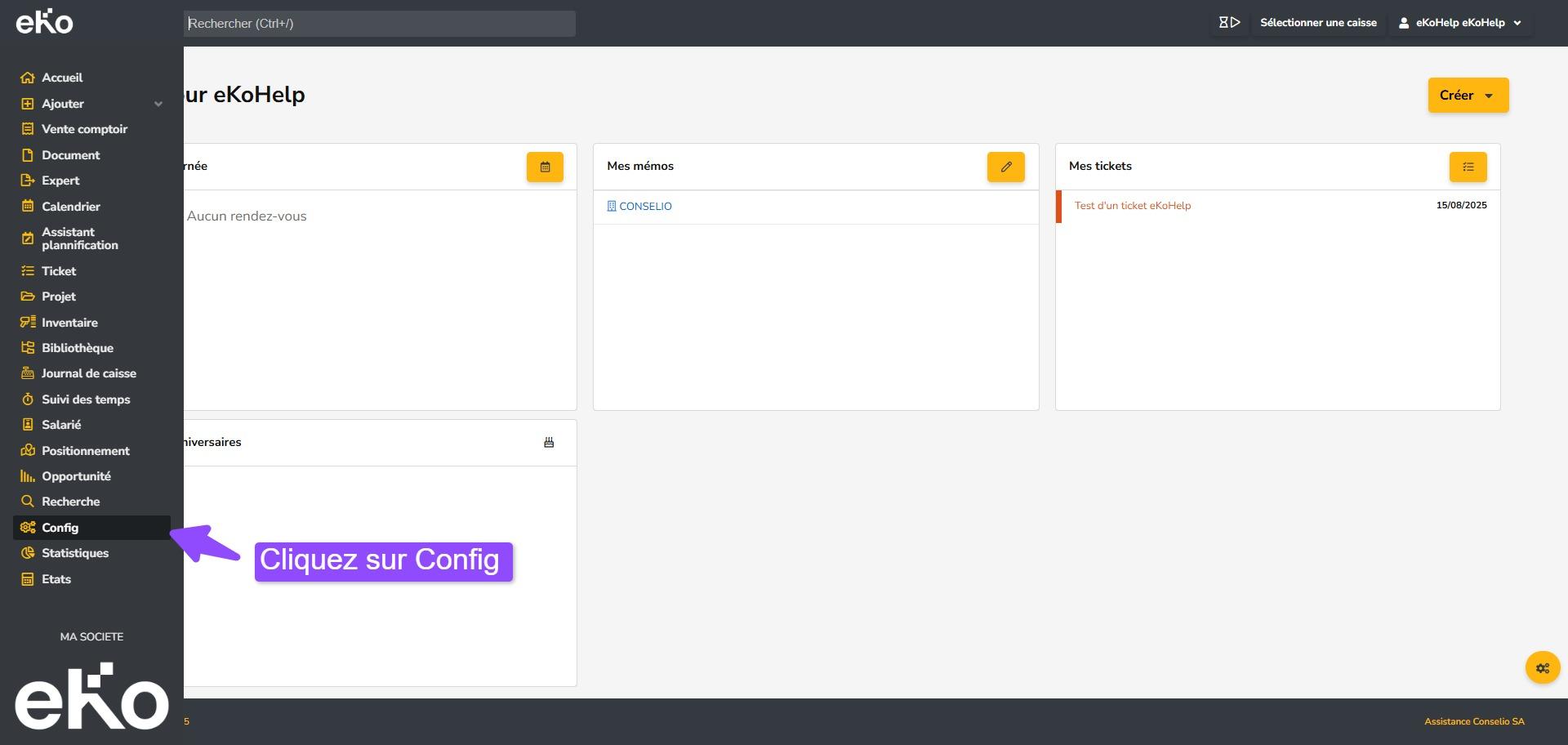
Task: Open the Créer dropdown button
Action: [1468, 96]
